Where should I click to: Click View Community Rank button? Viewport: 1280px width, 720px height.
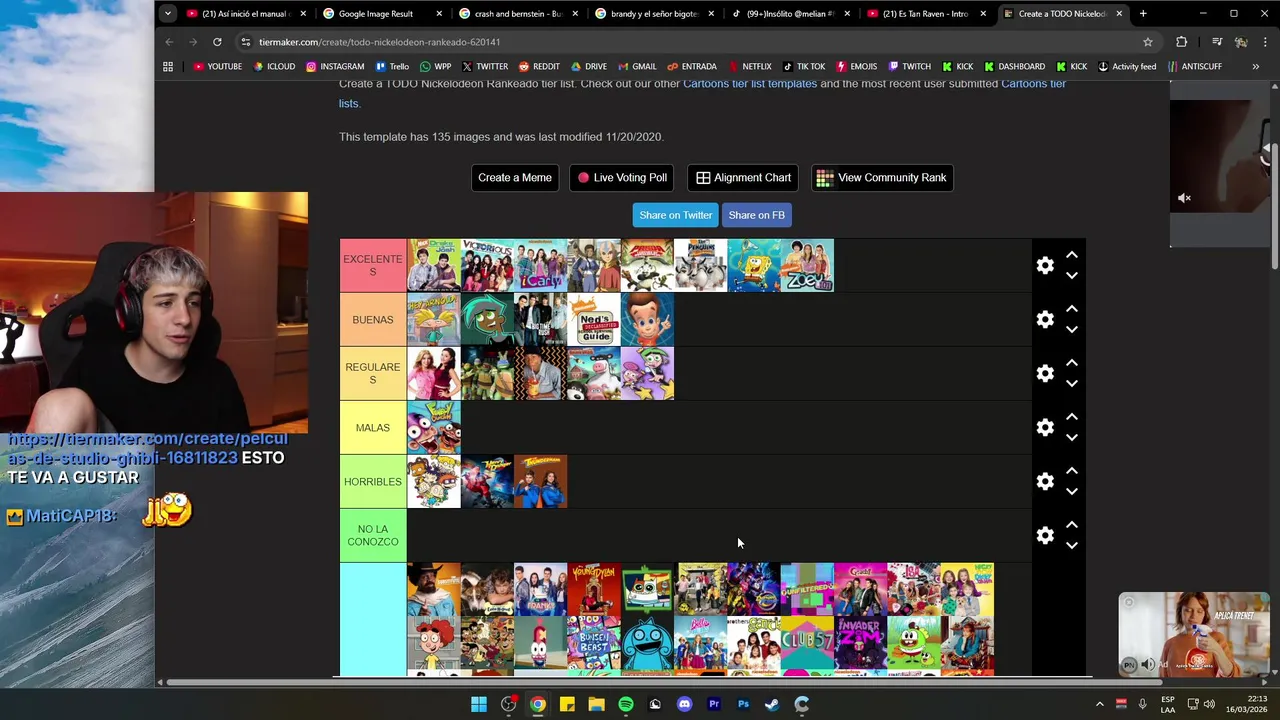coord(882,178)
